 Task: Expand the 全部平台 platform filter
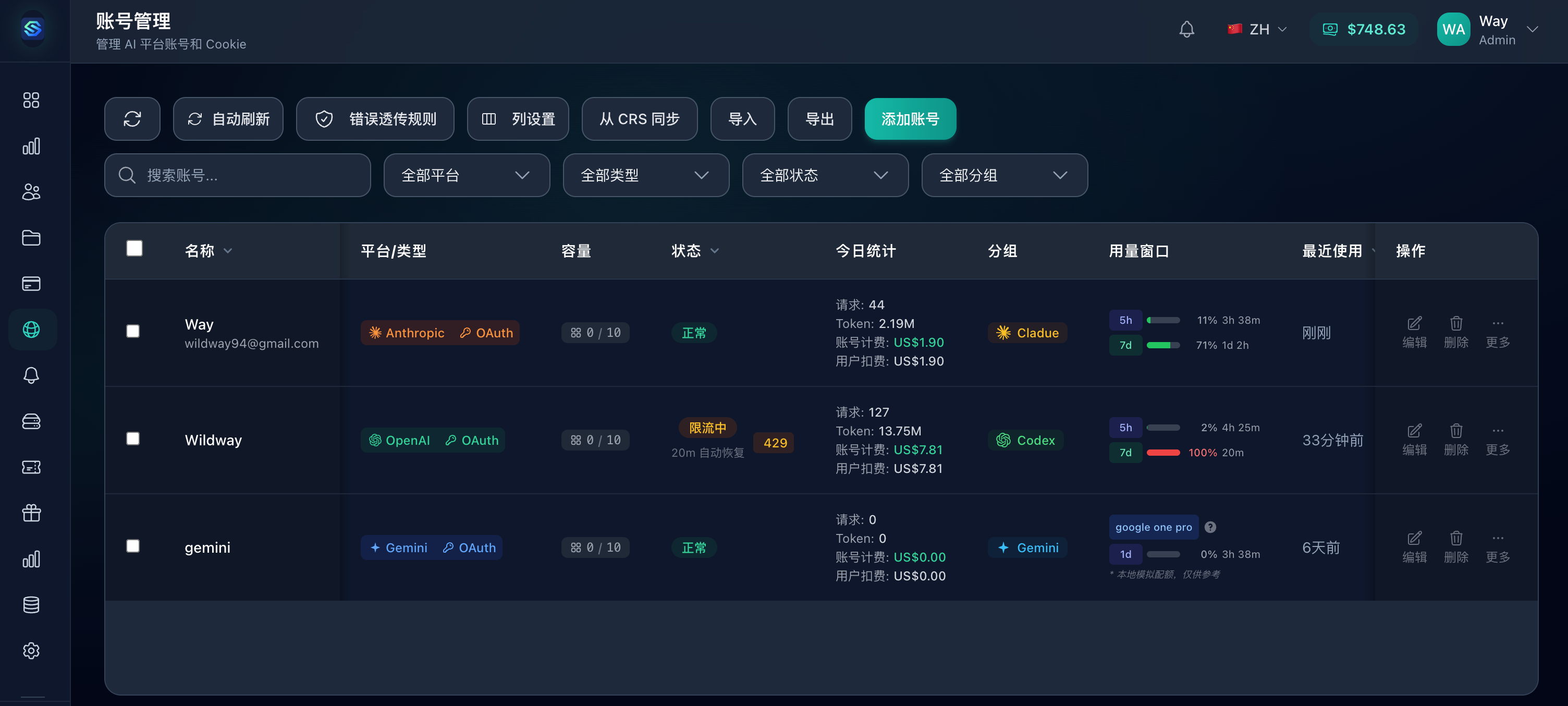466,175
